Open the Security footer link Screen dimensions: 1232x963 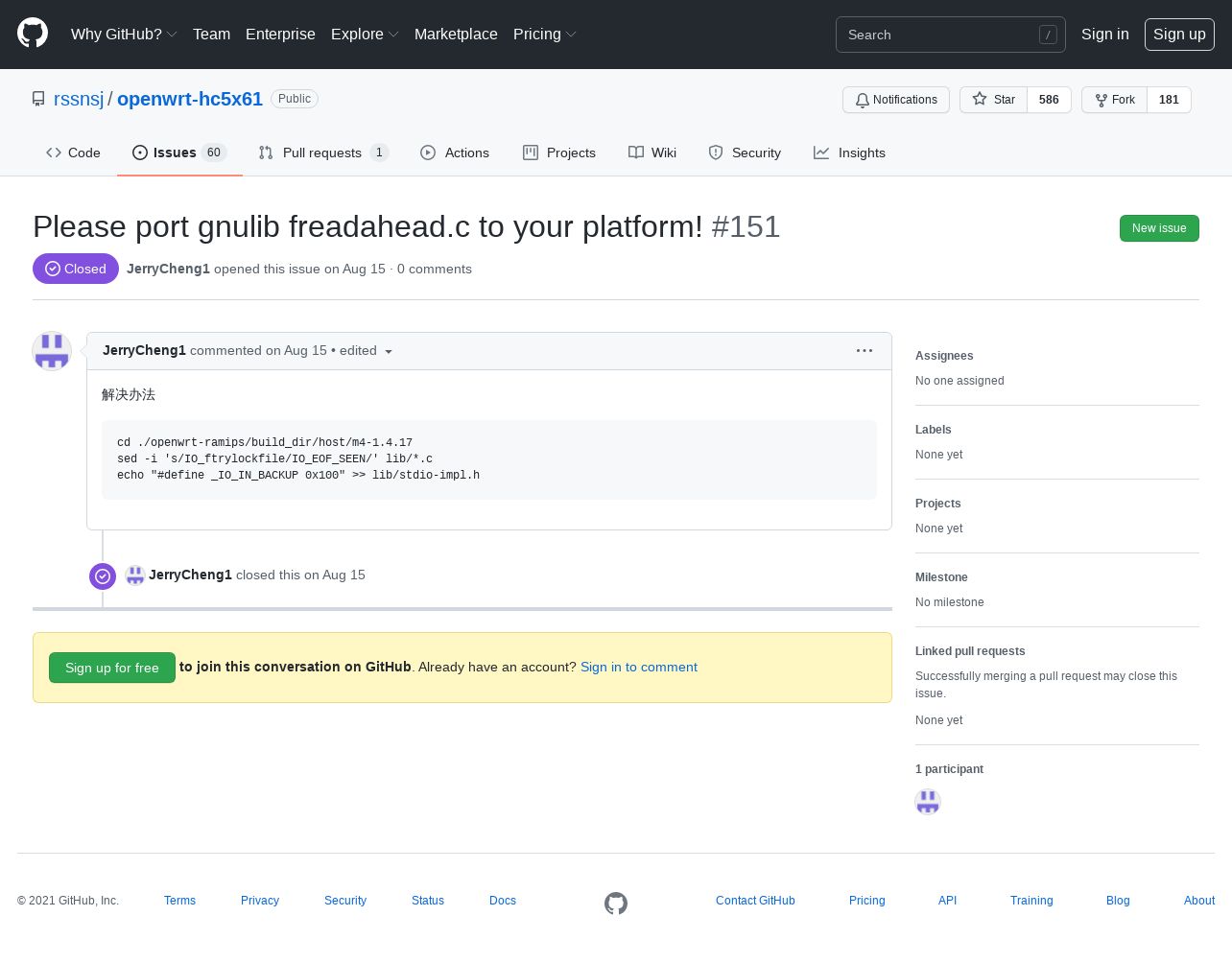pos(345,901)
